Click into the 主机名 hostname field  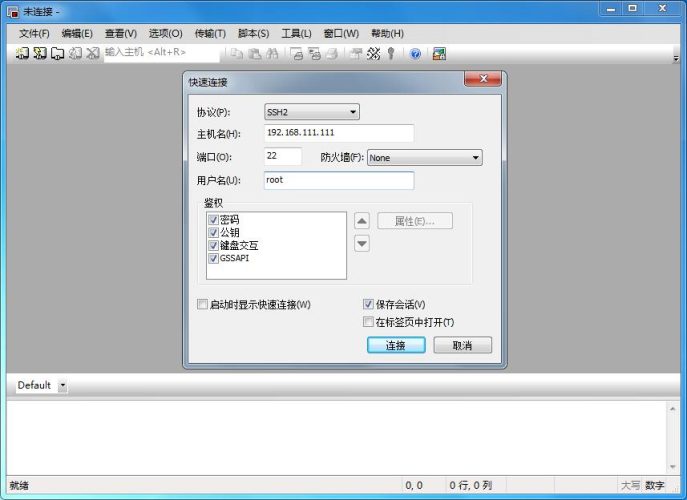(x=338, y=133)
